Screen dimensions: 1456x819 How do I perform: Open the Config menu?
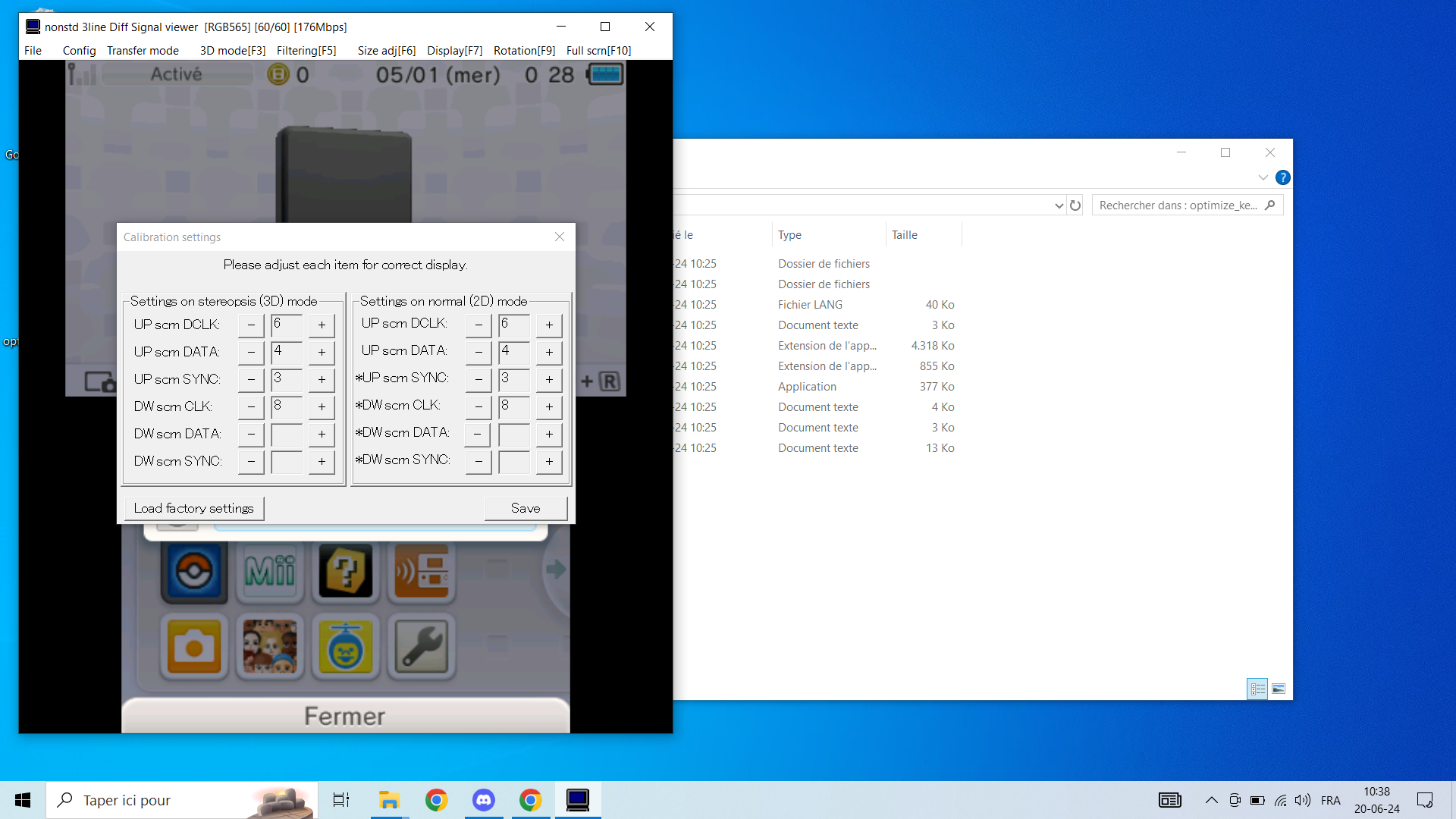[x=79, y=51]
